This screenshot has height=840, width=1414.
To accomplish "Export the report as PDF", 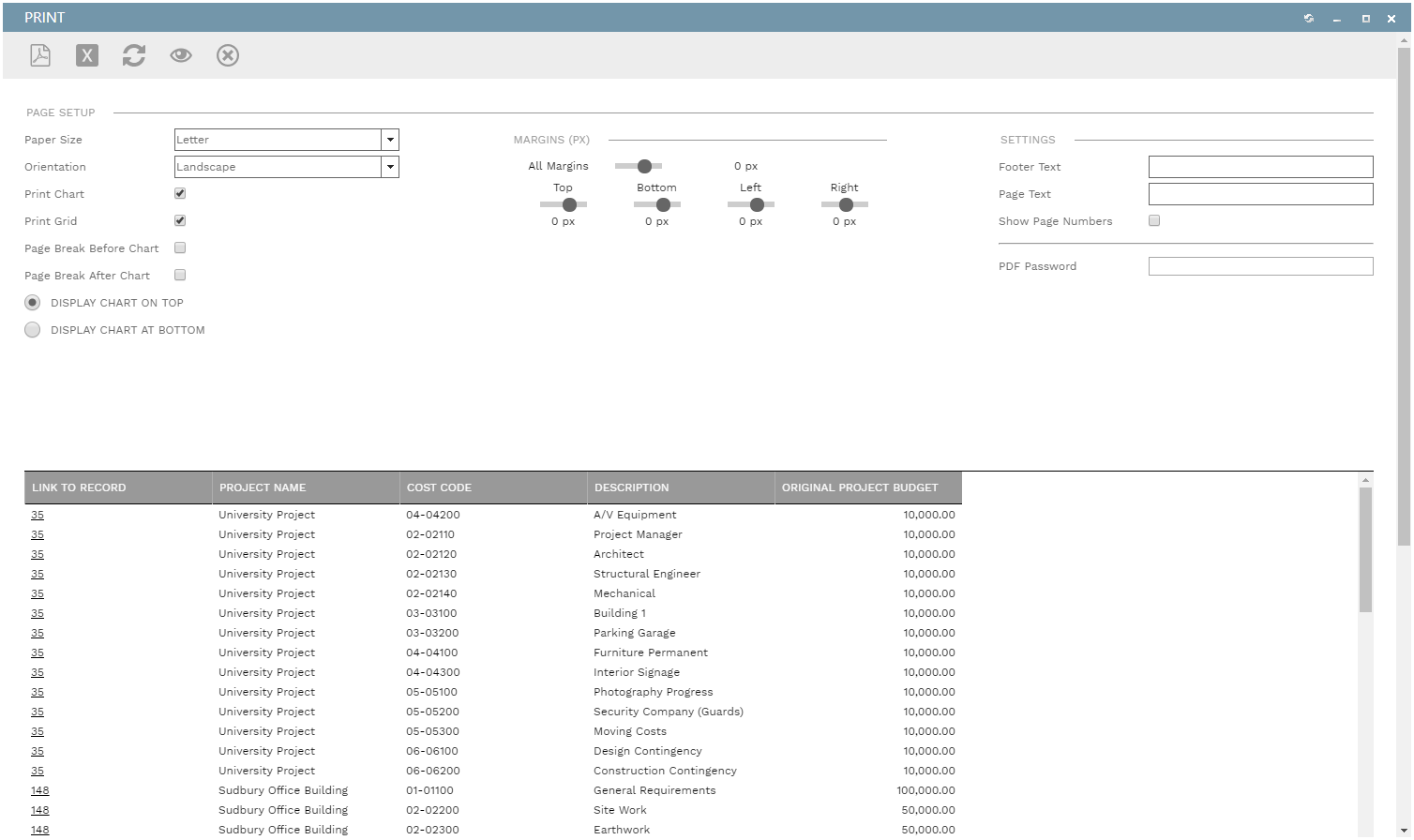I will pos(39,55).
